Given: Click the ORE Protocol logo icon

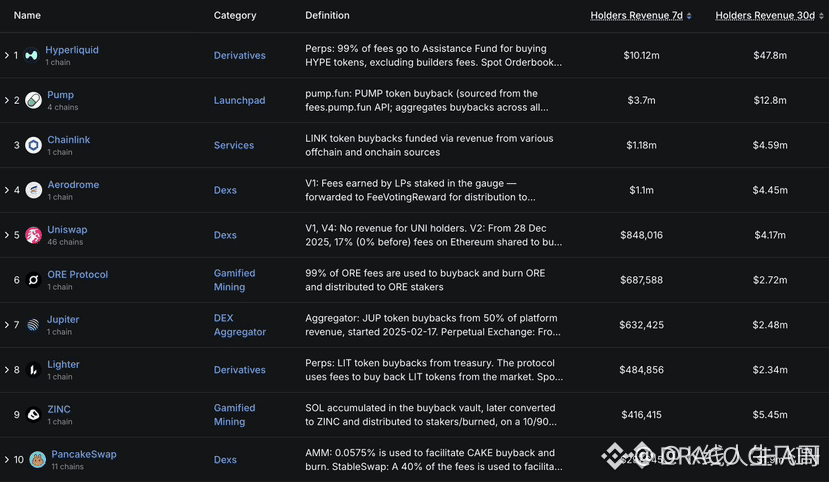Looking at the screenshot, I should click(33, 280).
